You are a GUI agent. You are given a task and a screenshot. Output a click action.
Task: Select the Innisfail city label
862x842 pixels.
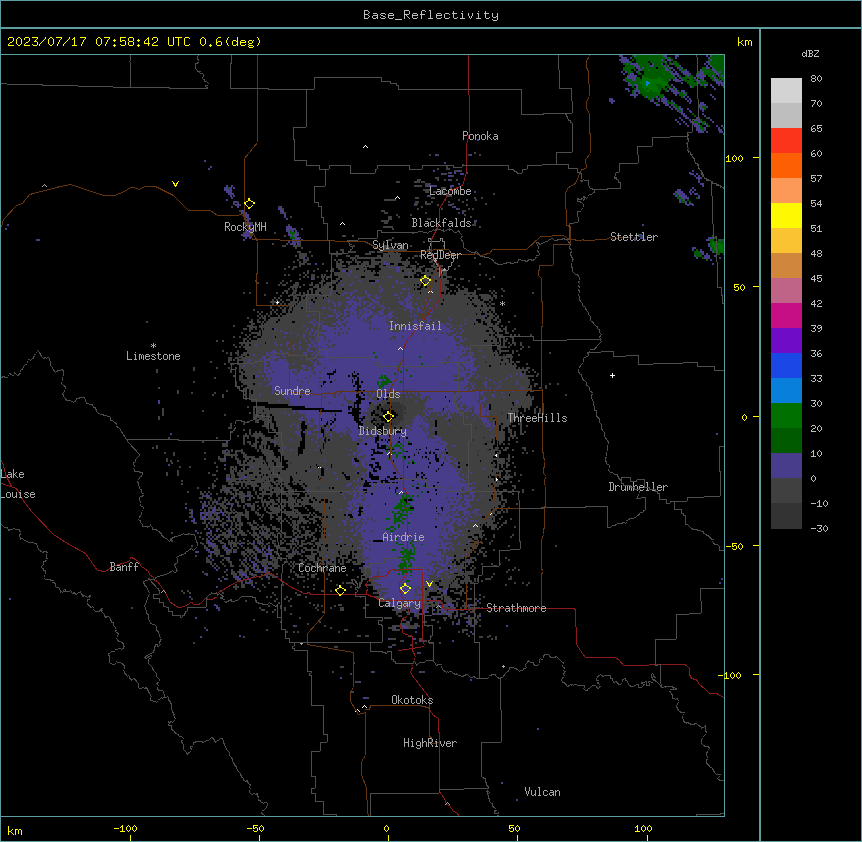pos(415,326)
